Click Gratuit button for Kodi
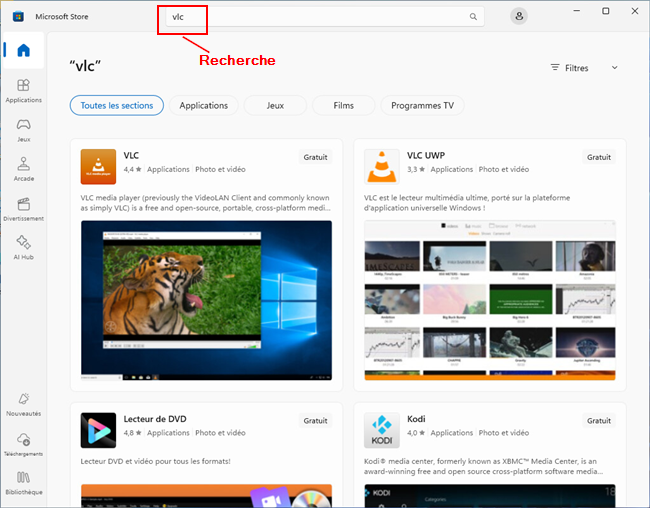The width and height of the screenshot is (650, 508). point(599,420)
